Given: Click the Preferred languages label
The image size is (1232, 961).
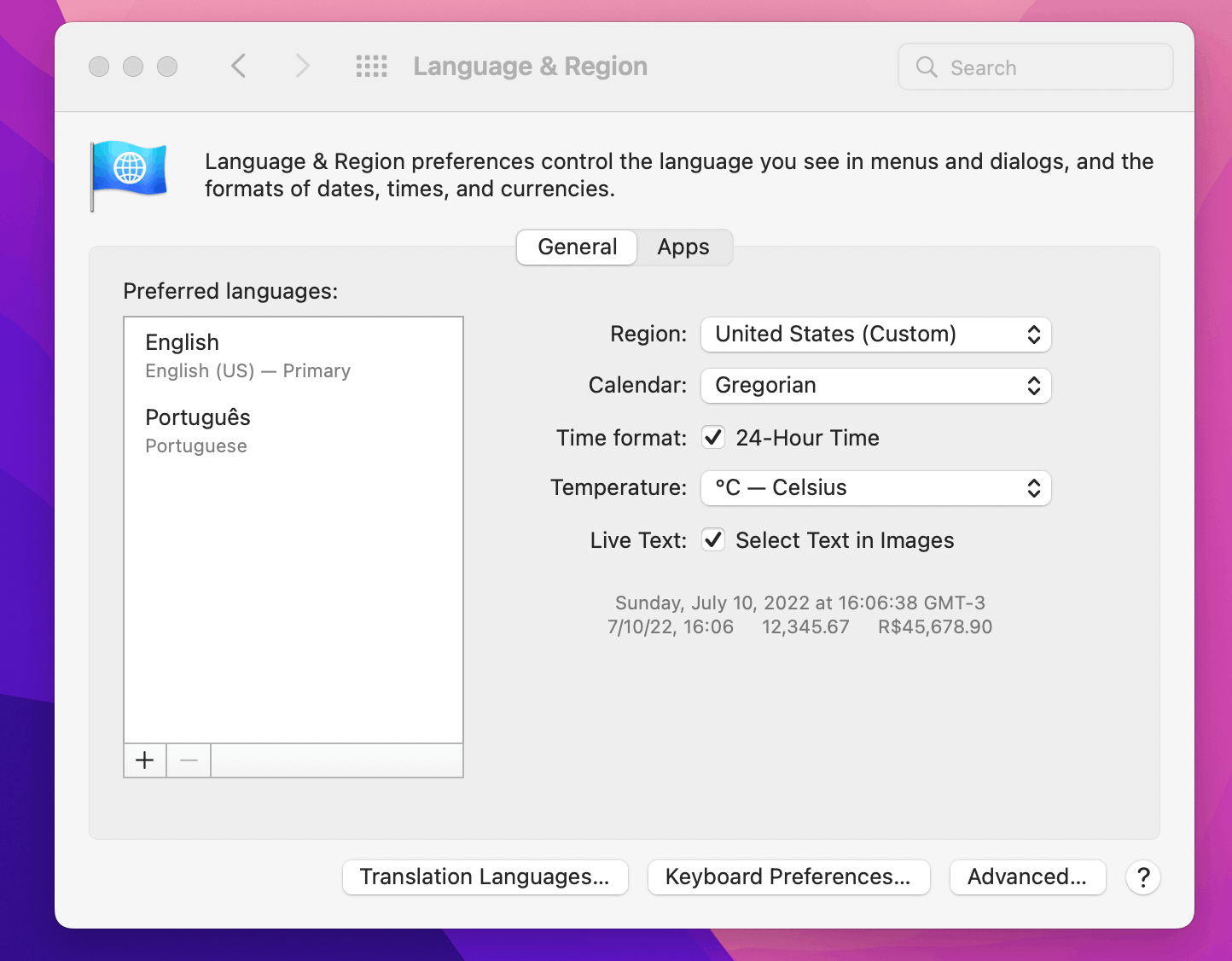Looking at the screenshot, I should click(230, 292).
